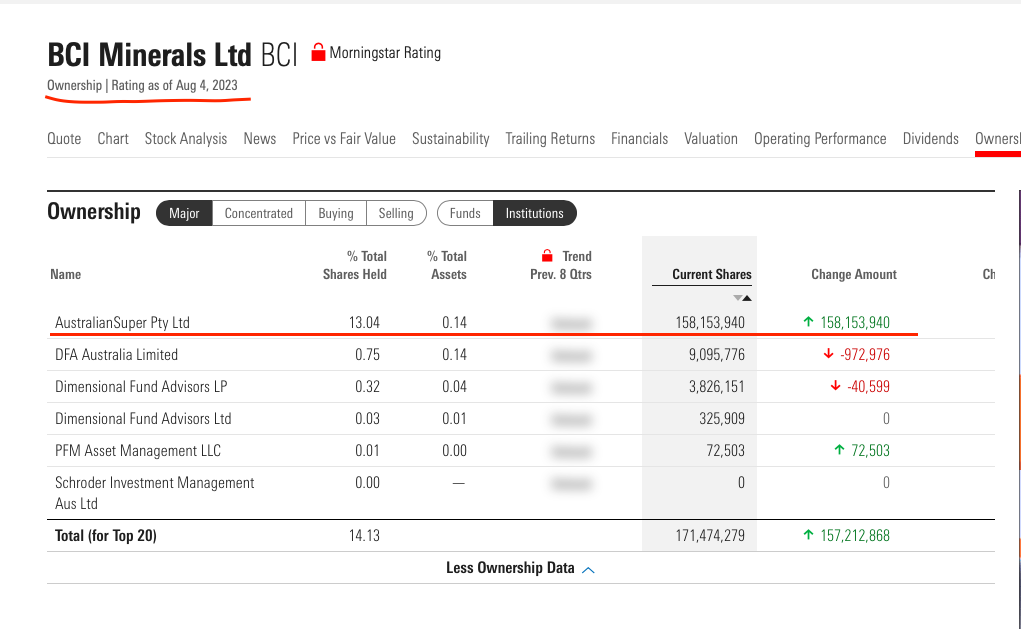Sort by the % Total Assets header
Screen dimensions: 1021x629
pos(447,265)
